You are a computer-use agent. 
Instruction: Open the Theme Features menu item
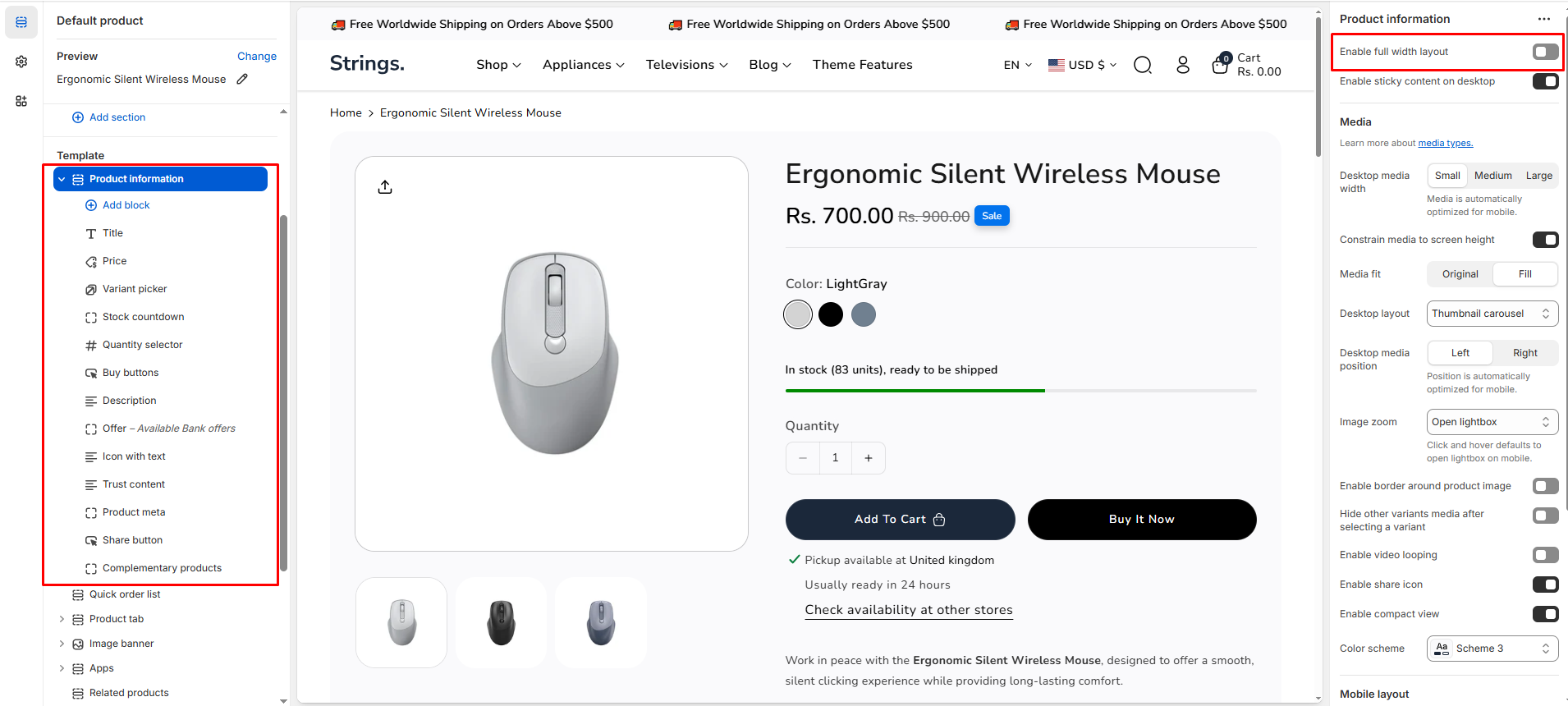(x=862, y=65)
